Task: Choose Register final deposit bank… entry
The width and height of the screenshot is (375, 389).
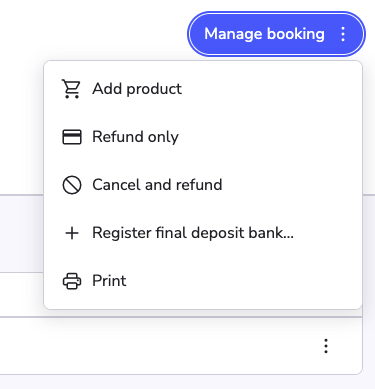Action: click(203, 233)
